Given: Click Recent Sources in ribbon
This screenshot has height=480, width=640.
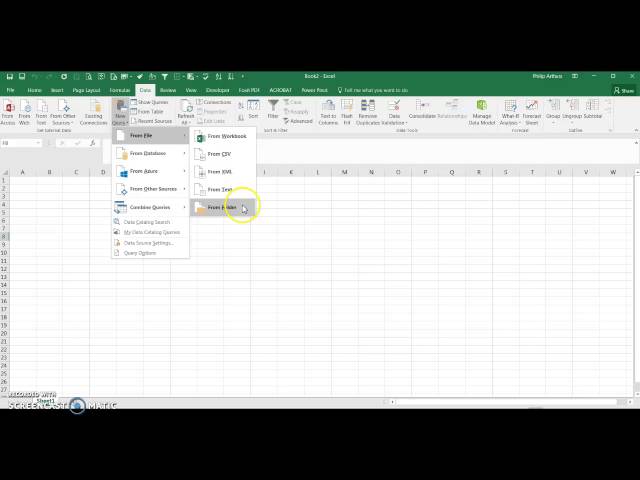Looking at the screenshot, I should (151, 121).
